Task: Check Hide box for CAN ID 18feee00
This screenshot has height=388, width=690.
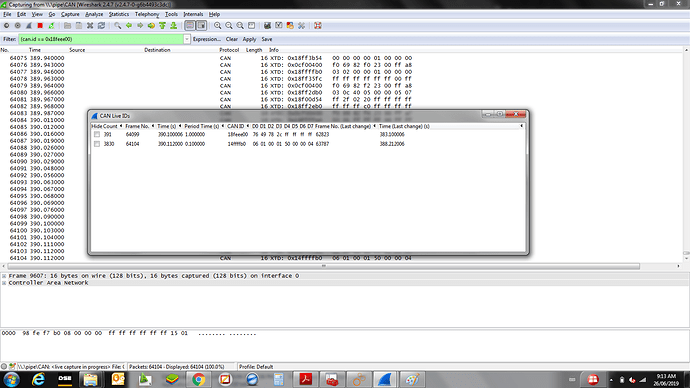Action: coord(97,135)
